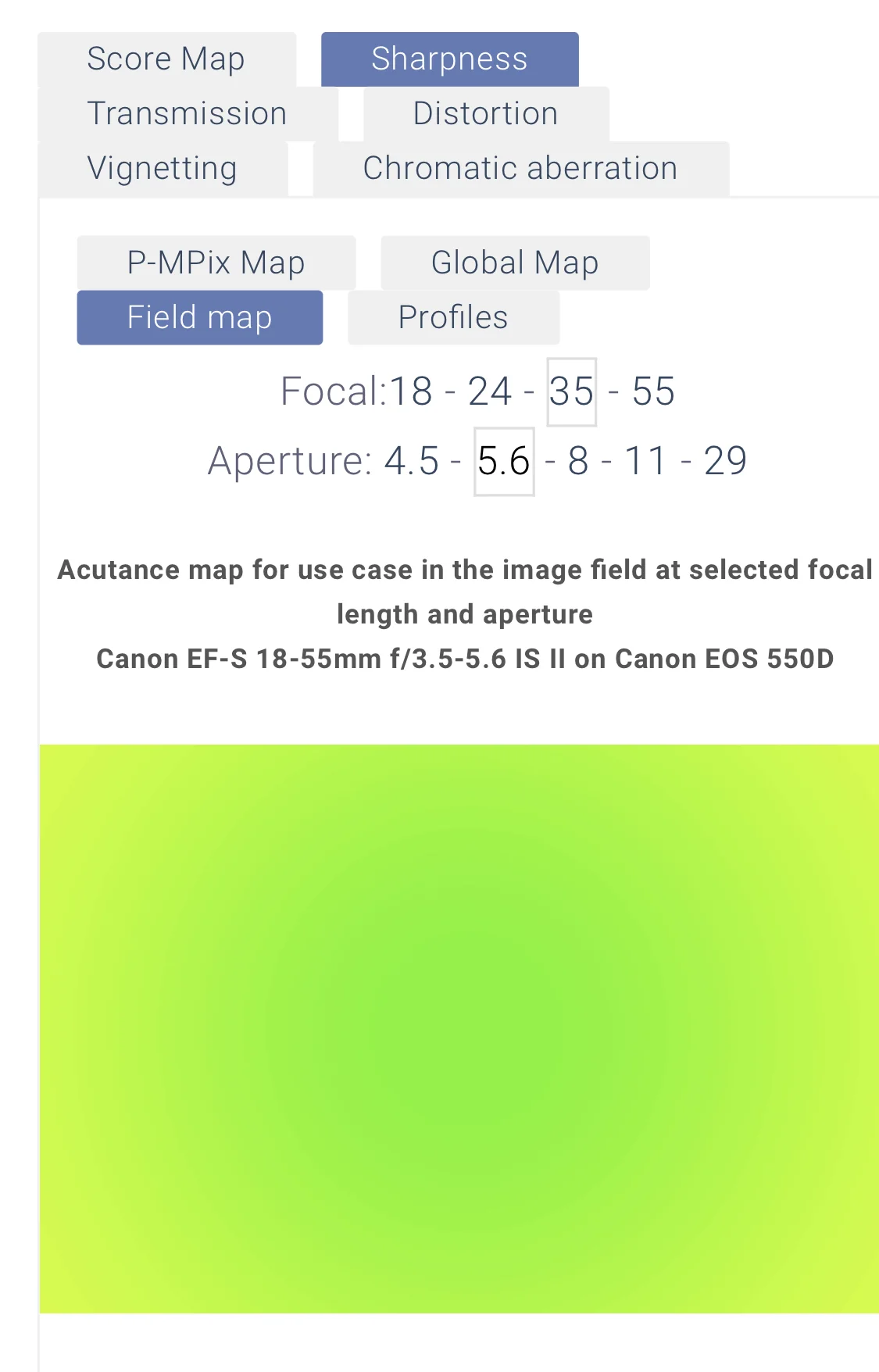Choose focal length 24
Viewport: 879px width, 1372px height.
point(490,391)
